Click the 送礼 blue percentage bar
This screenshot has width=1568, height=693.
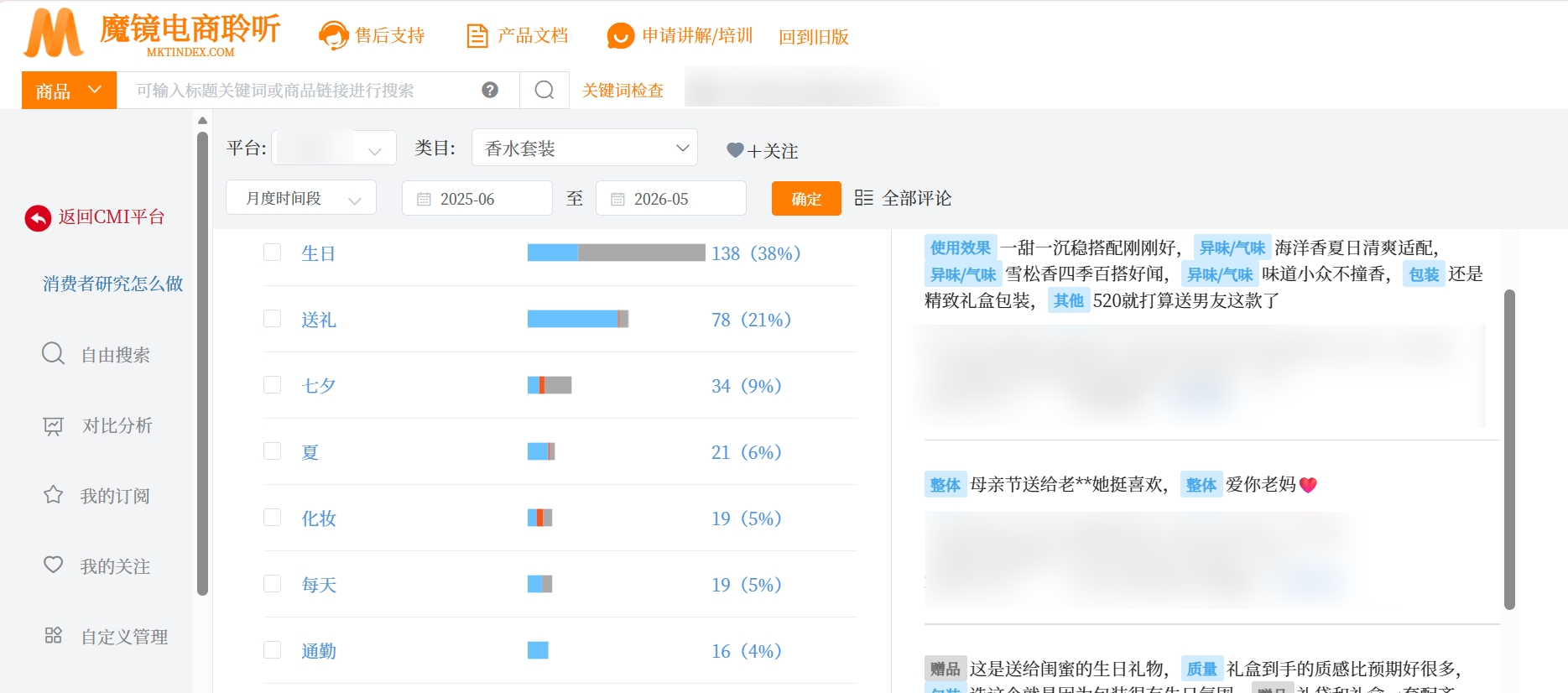572,319
